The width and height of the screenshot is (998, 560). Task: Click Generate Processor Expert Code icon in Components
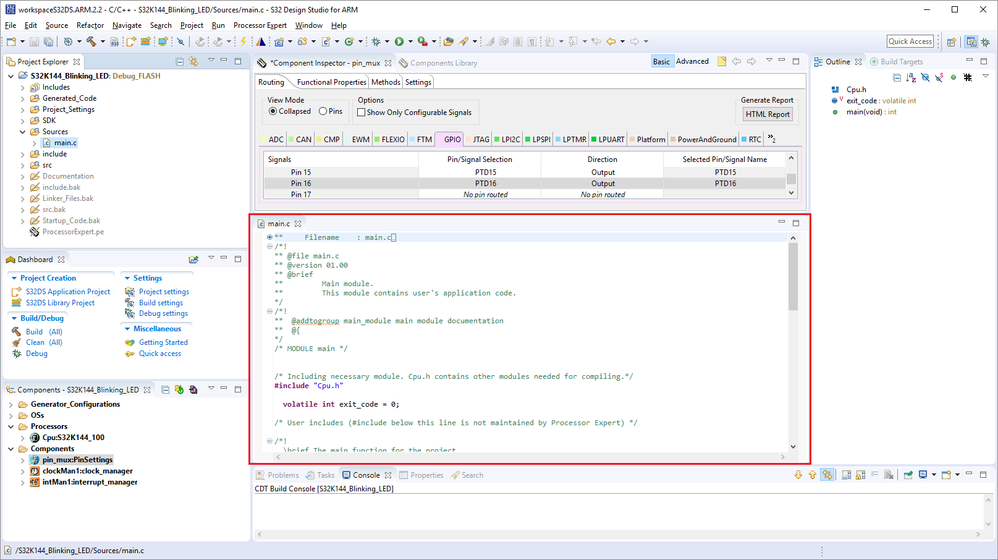pos(179,389)
